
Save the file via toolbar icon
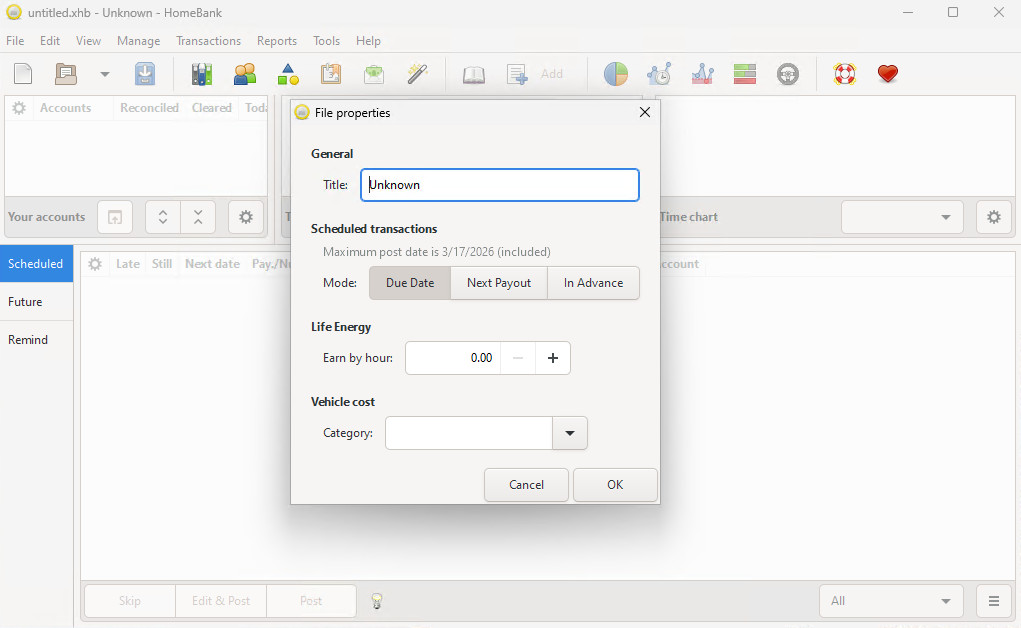coord(145,74)
